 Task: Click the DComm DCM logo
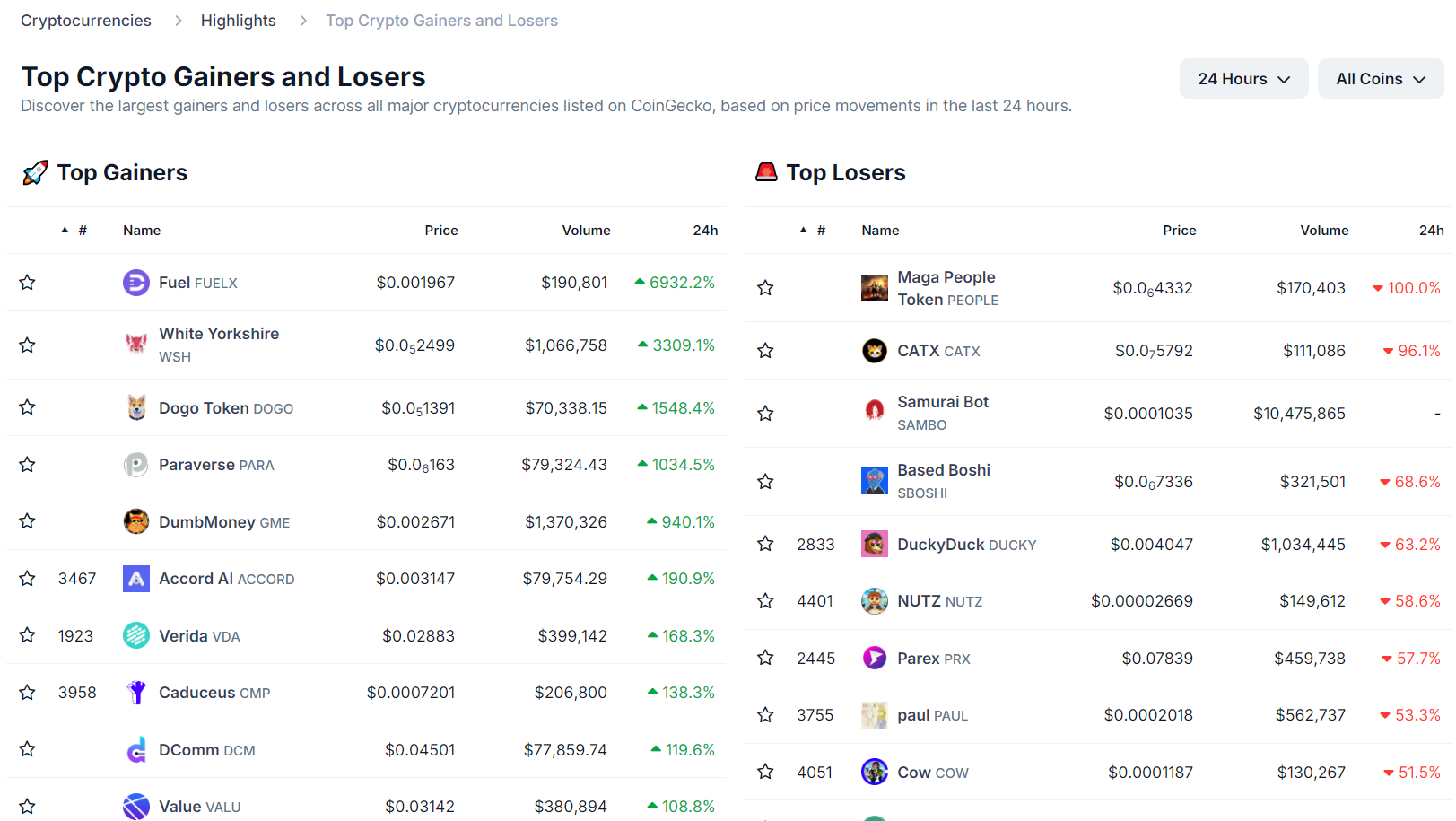(x=136, y=749)
